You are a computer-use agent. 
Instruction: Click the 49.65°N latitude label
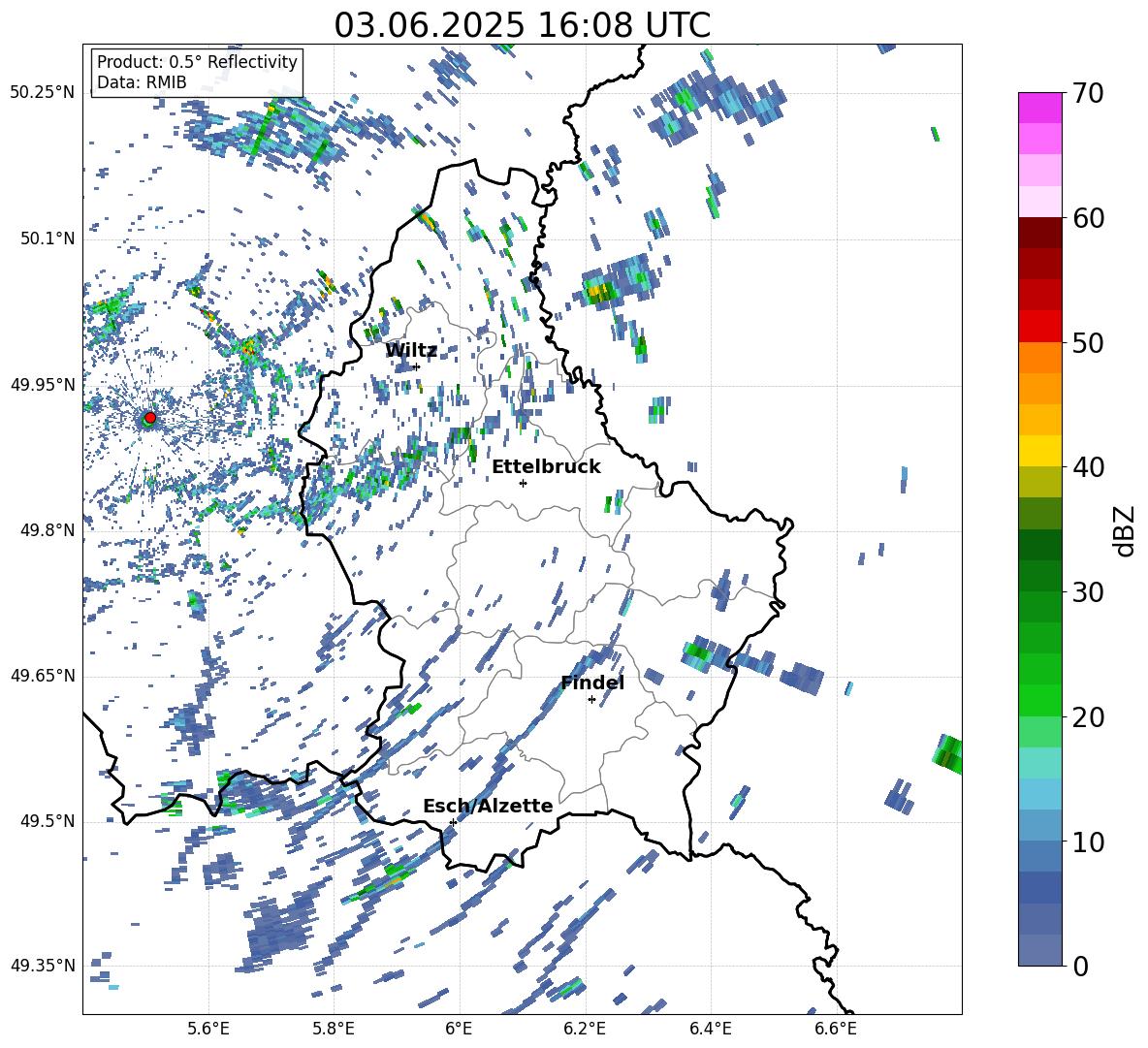pos(43,676)
